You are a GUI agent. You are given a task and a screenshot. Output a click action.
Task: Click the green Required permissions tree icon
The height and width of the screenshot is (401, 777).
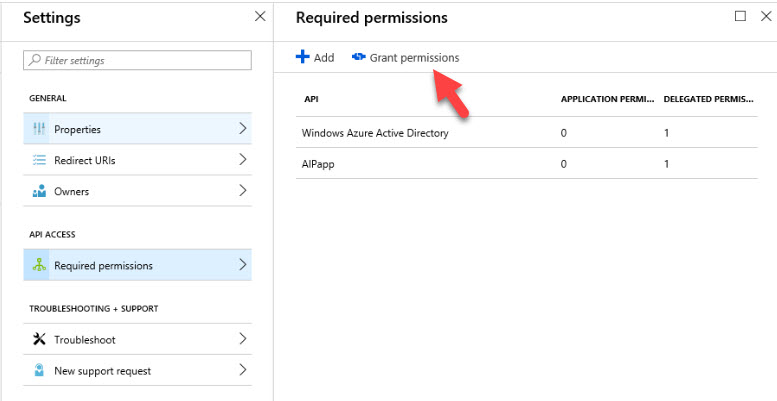click(x=39, y=265)
